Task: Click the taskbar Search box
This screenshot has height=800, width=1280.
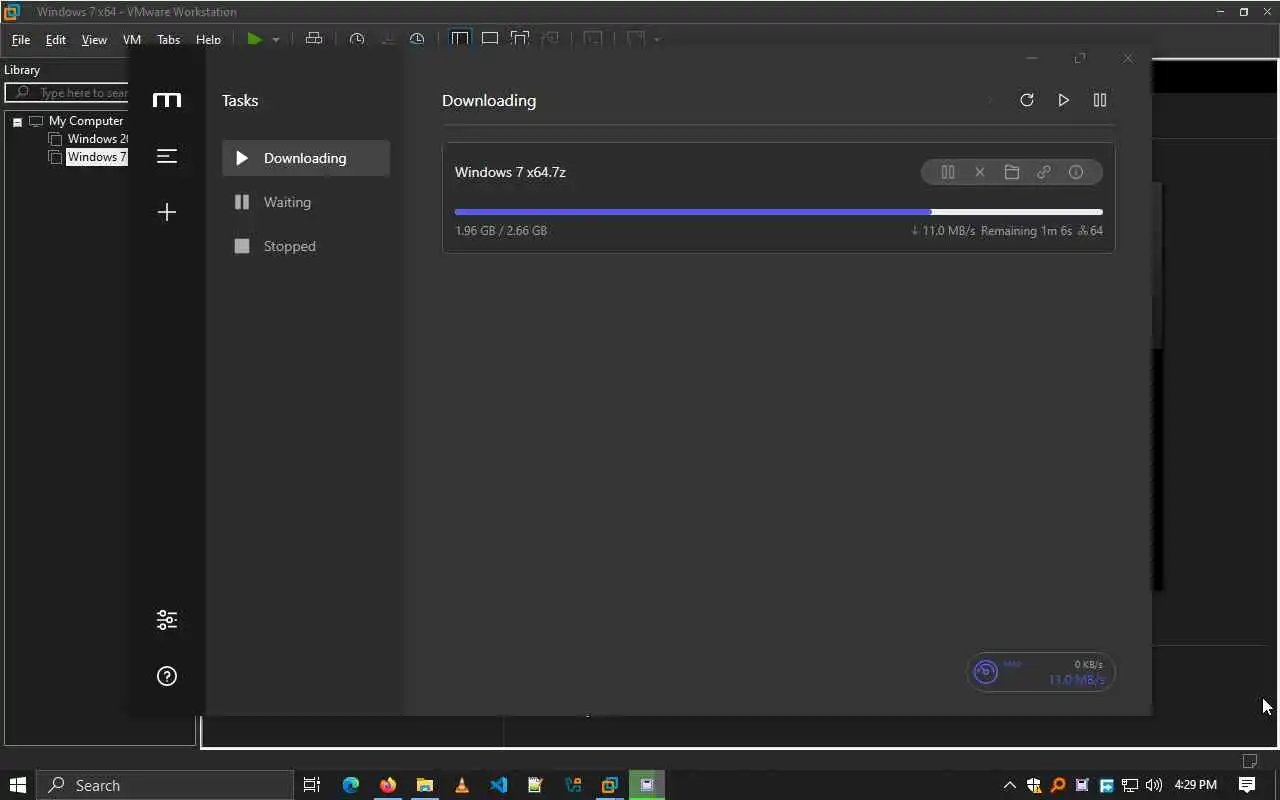Action: [166, 785]
